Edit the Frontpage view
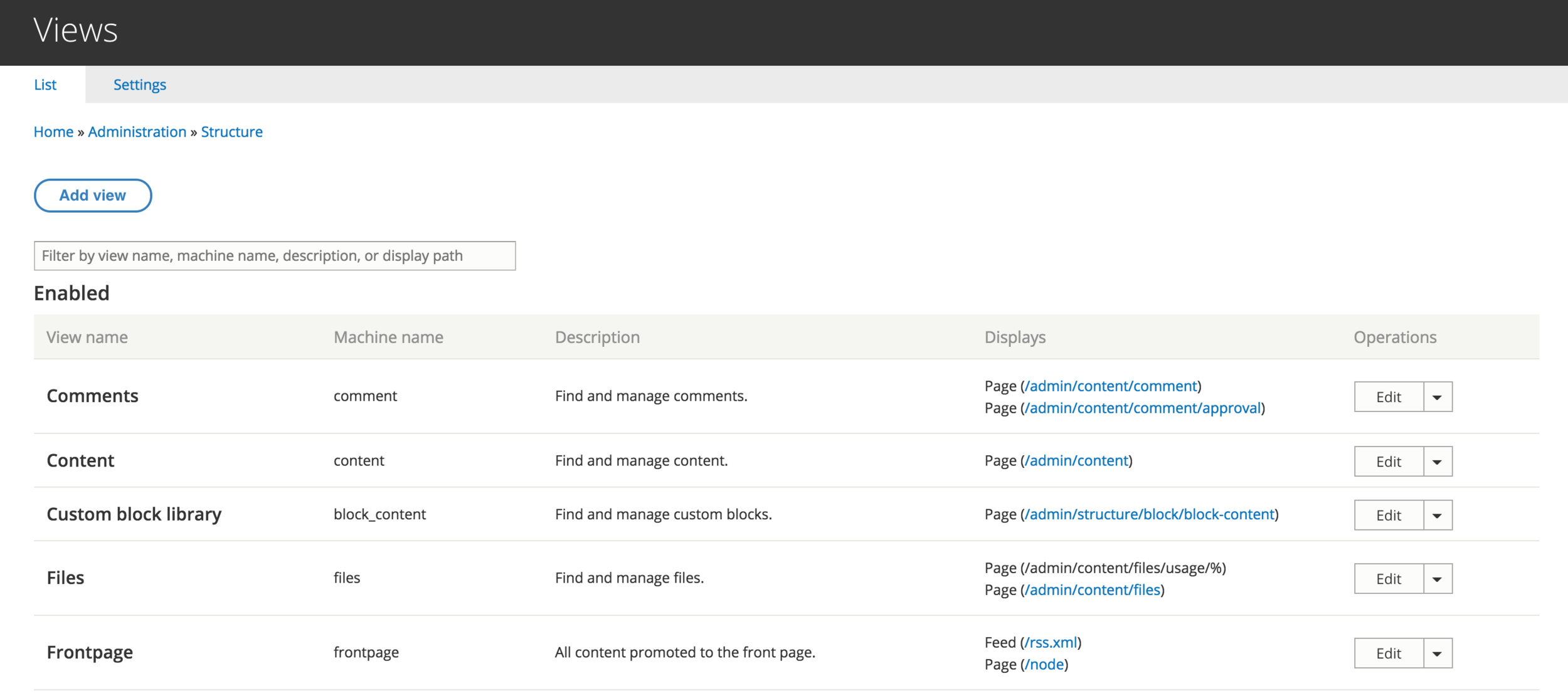1568x698 pixels. coord(1388,653)
